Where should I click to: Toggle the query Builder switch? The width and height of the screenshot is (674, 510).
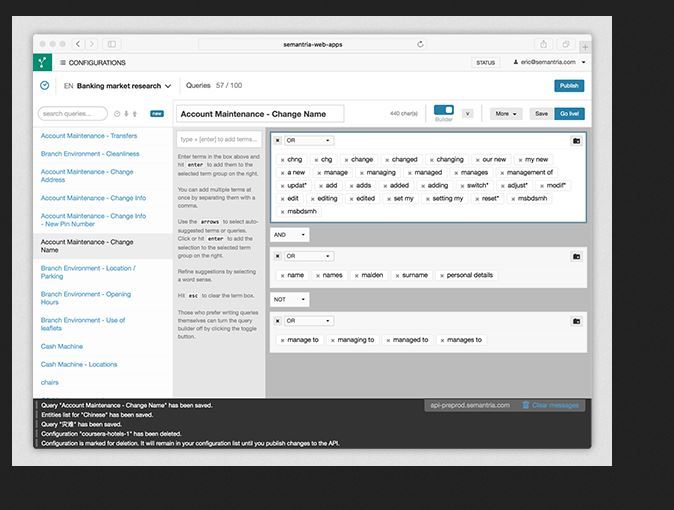click(444, 110)
